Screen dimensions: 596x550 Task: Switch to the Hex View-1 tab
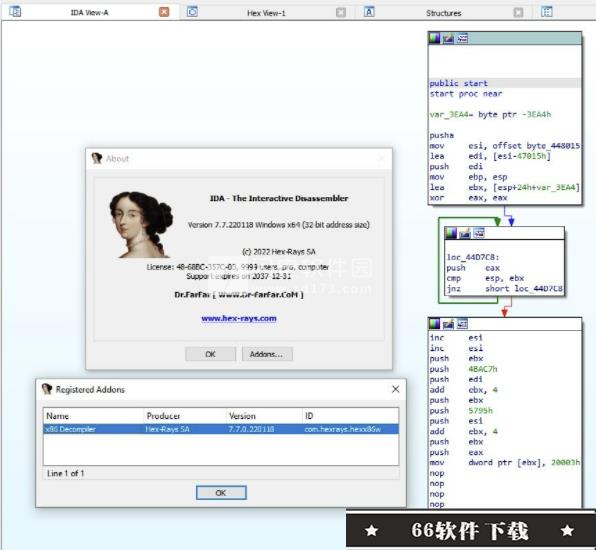(x=266, y=13)
